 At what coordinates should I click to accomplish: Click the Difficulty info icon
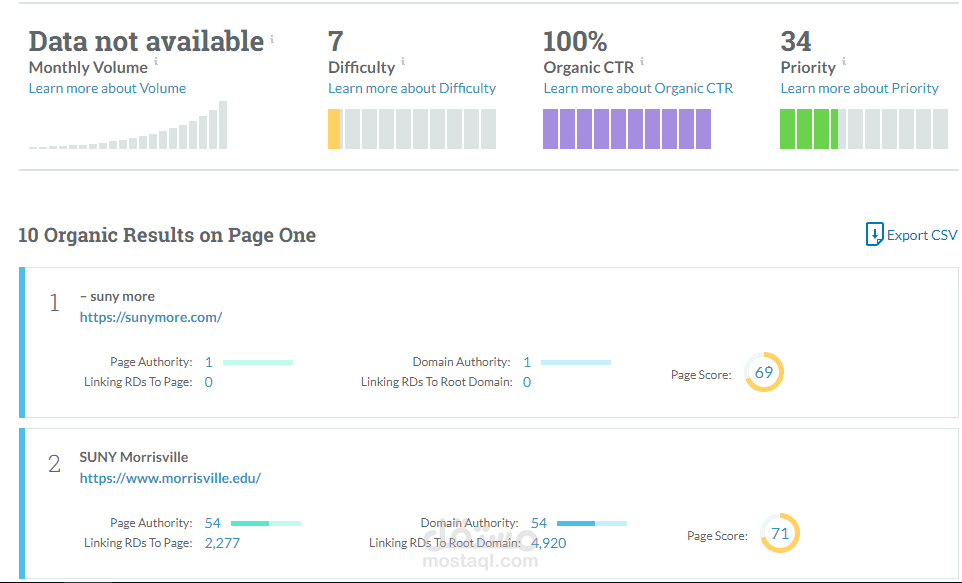(x=403, y=61)
